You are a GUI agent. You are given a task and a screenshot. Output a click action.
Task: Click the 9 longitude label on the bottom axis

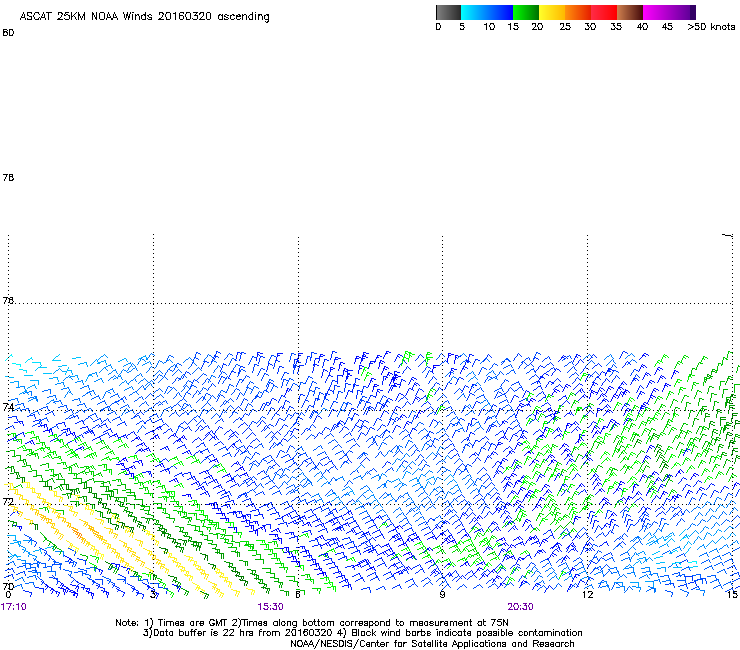442,594
